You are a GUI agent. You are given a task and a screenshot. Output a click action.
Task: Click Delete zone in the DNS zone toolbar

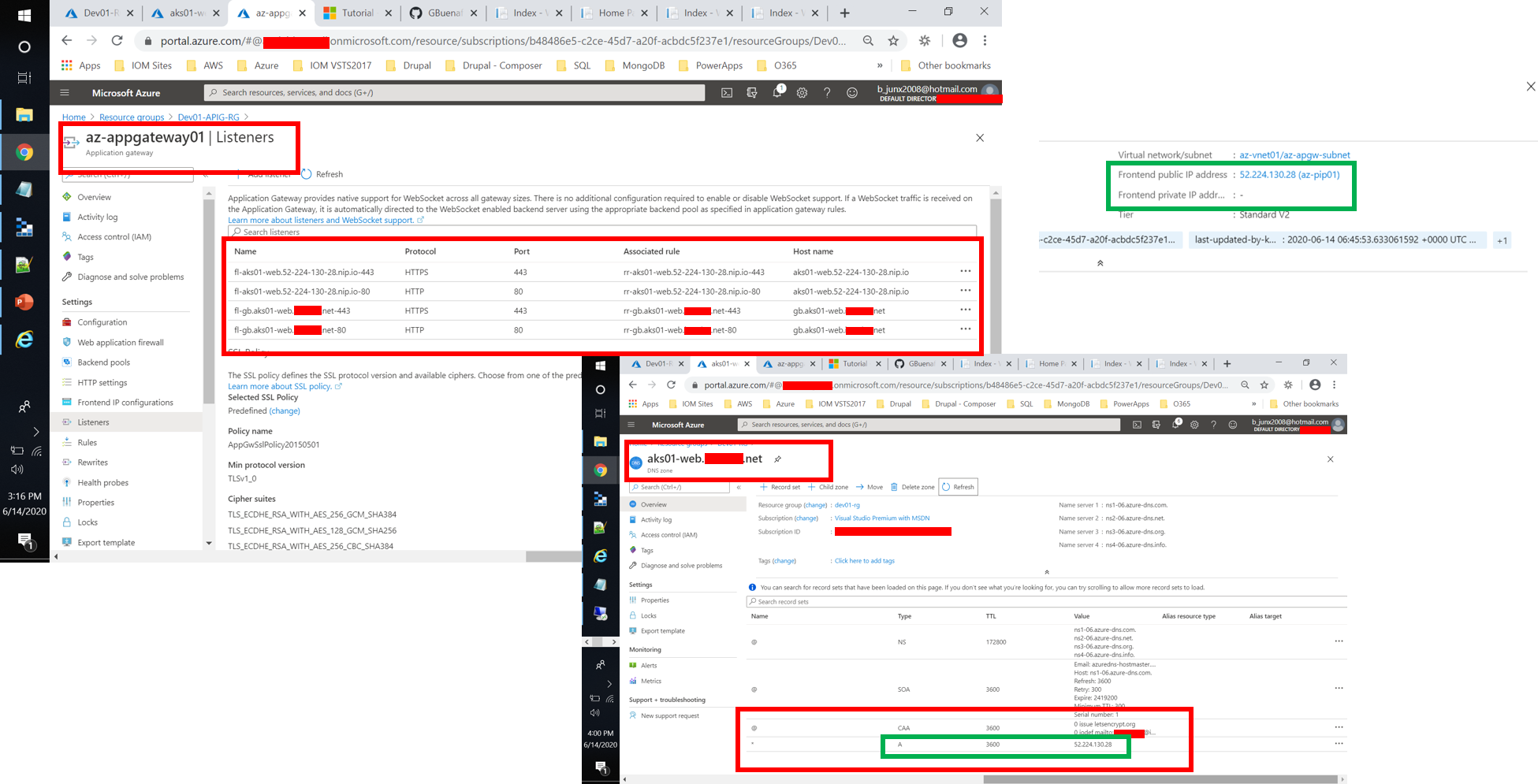pos(912,487)
